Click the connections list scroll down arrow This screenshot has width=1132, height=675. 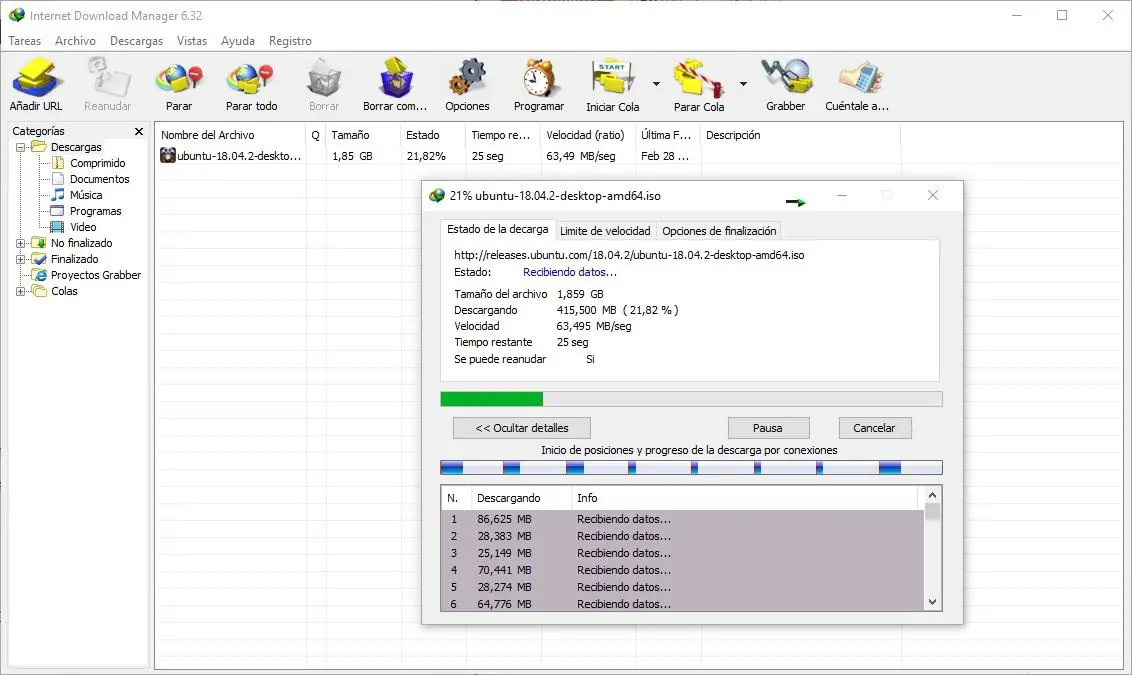click(932, 602)
